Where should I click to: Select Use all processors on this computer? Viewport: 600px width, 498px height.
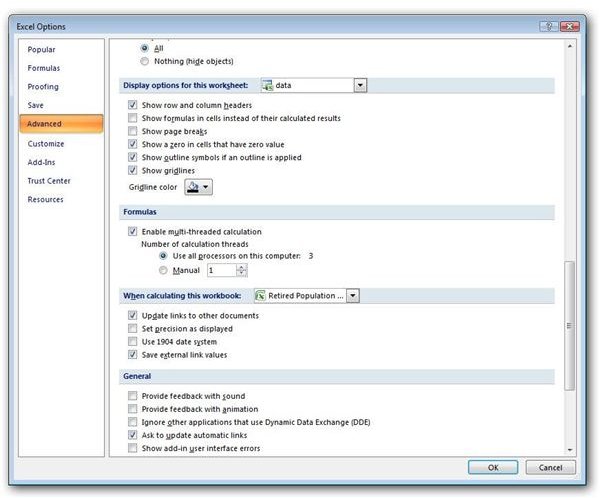tap(163, 256)
